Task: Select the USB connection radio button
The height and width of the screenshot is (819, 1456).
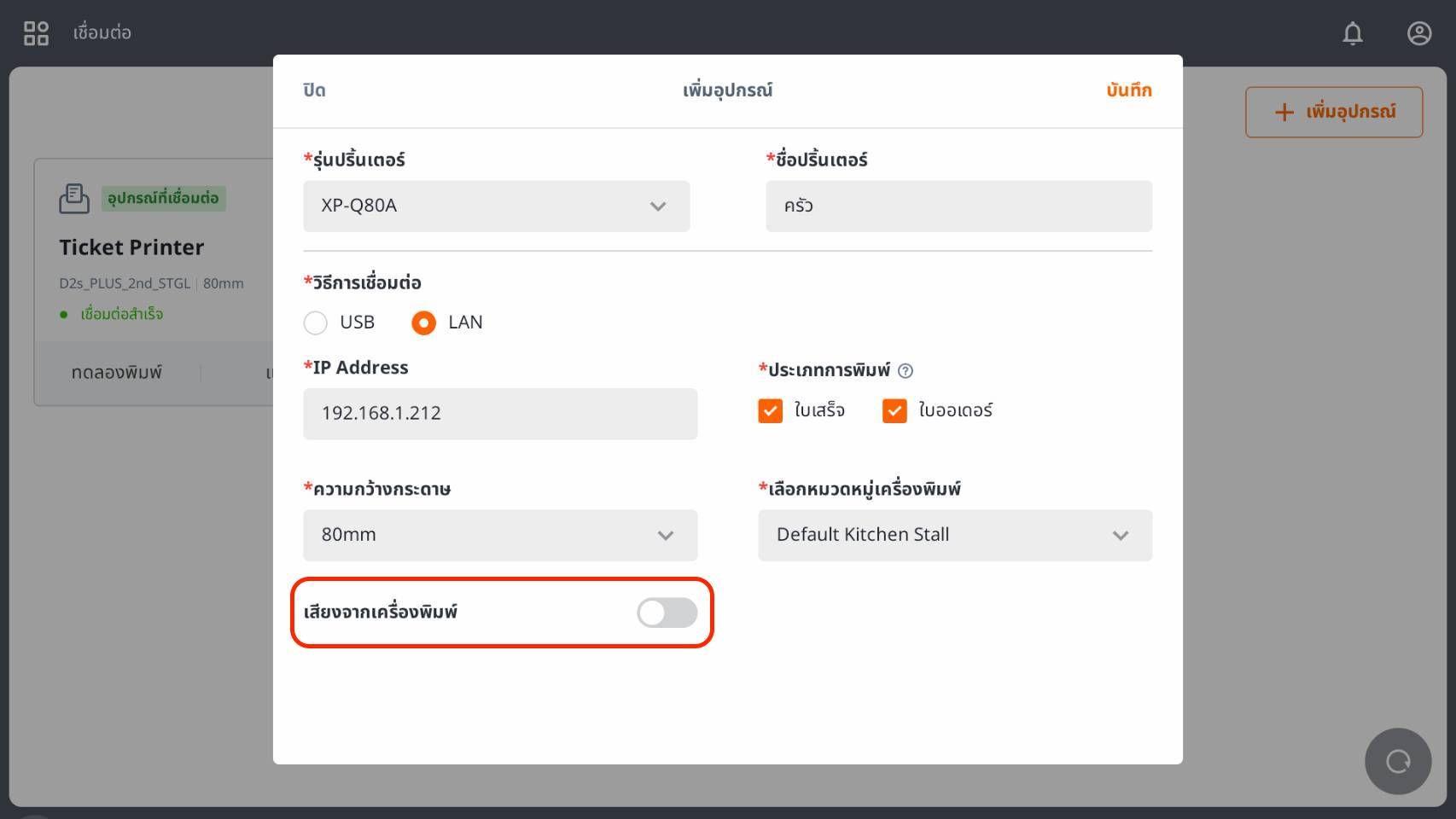Action: coord(316,322)
